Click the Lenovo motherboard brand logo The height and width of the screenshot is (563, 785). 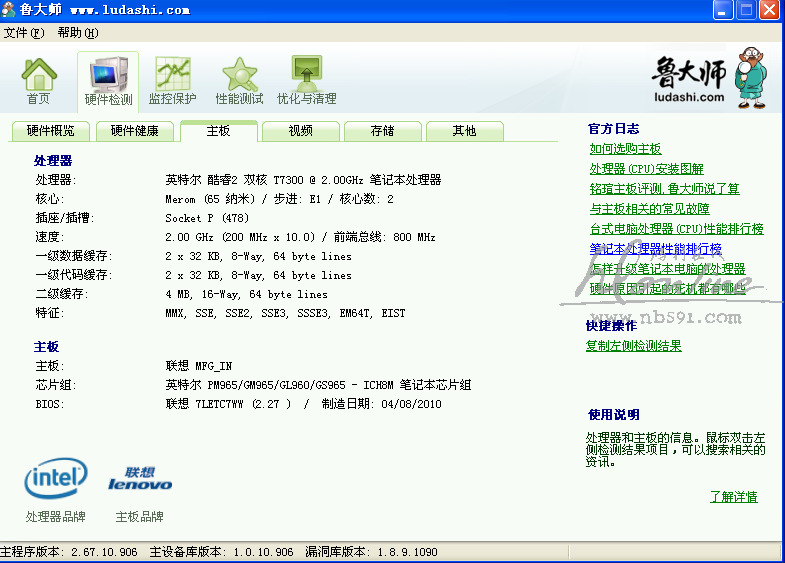point(140,479)
